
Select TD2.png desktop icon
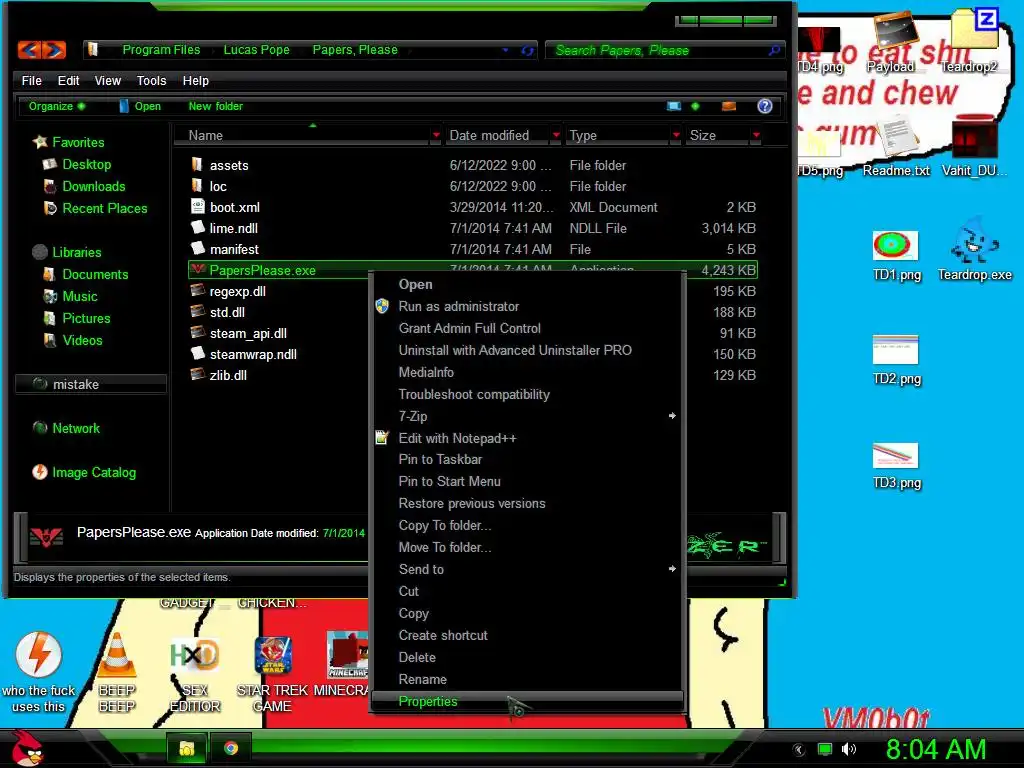[896, 360]
